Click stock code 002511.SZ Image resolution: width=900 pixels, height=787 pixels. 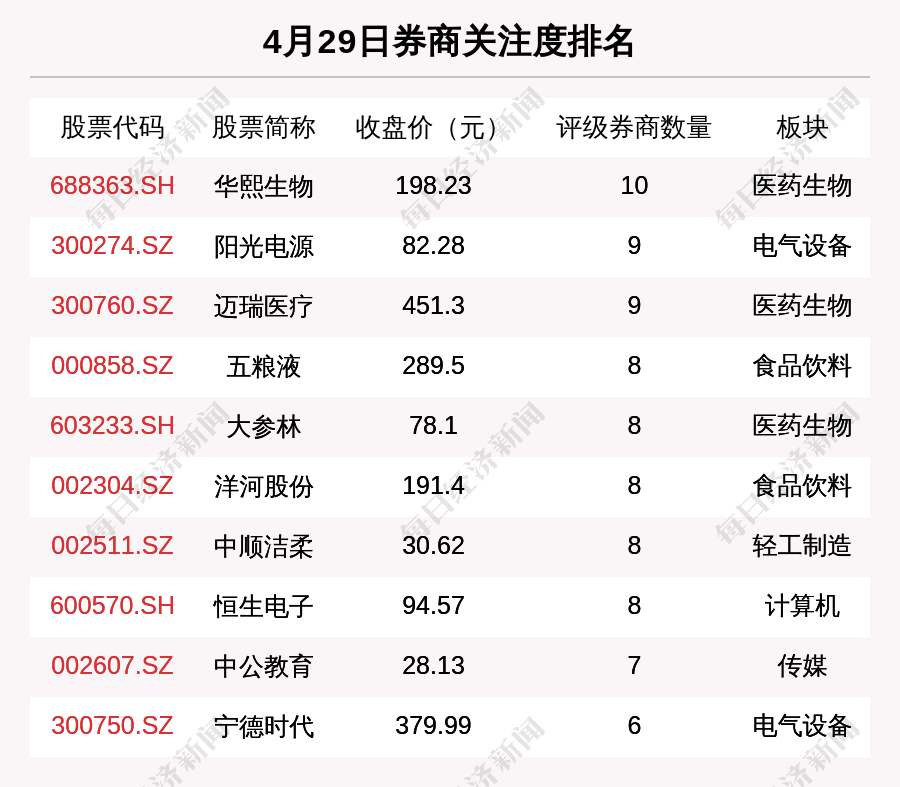point(112,545)
